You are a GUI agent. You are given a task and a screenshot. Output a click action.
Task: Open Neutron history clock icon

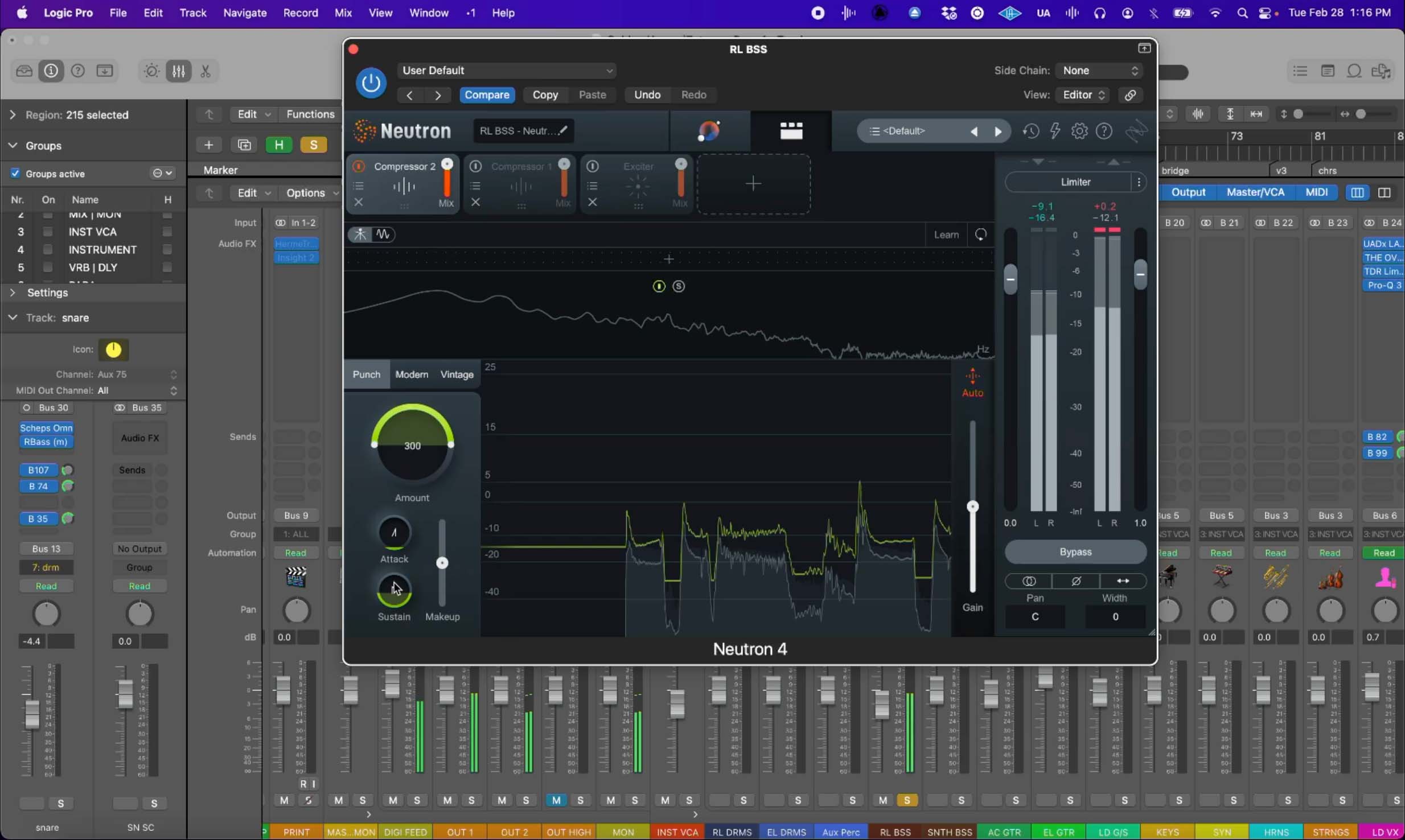pos(1030,131)
